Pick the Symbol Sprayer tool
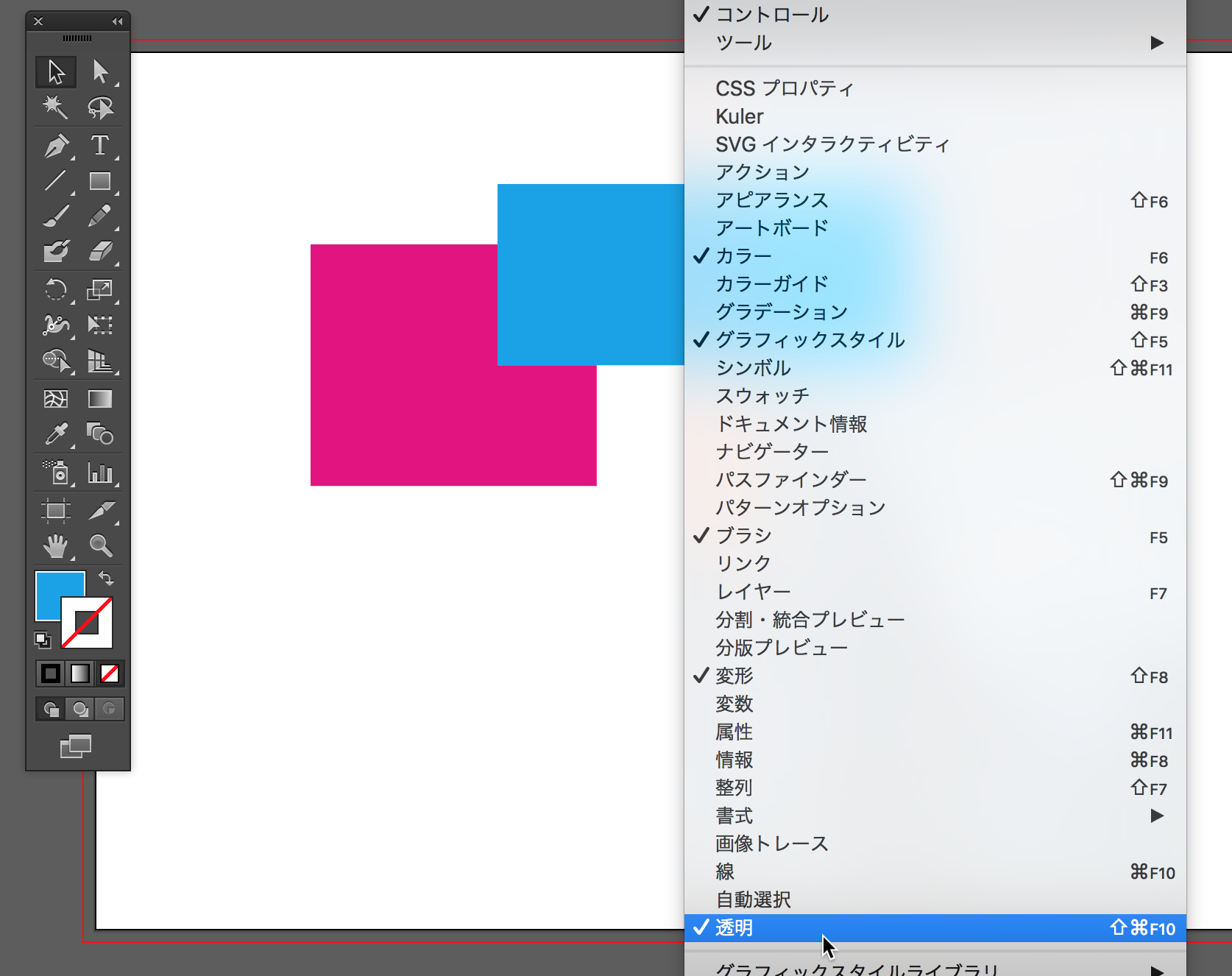1232x976 pixels. pyautogui.click(x=56, y=473)
